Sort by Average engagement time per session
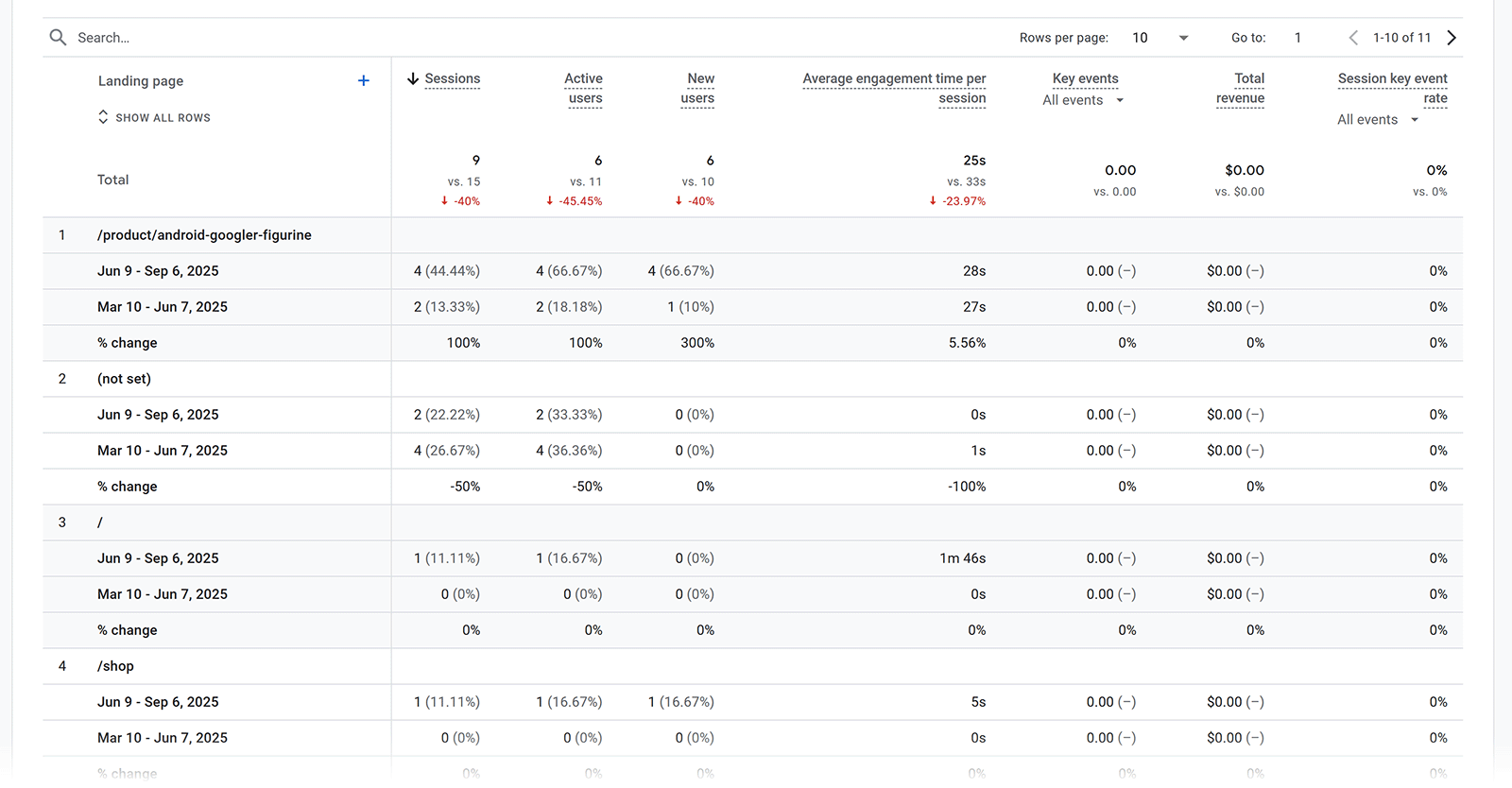This screenshot has width=1512, height=788. (894, 88)
